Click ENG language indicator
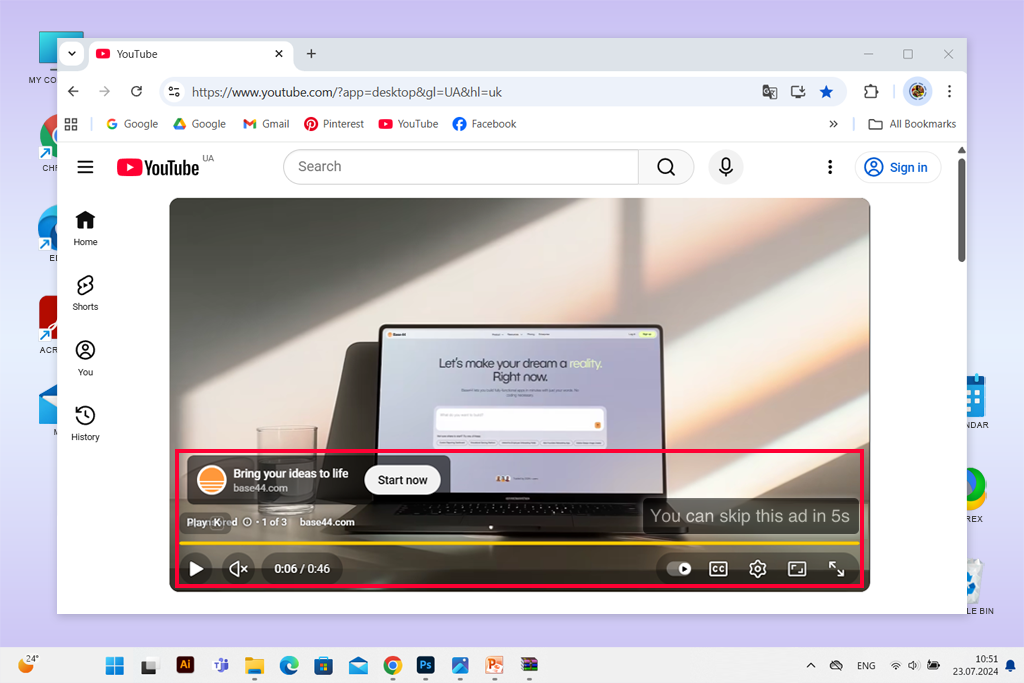The height and width of the screenshot is (683, 1024). (x=866, y=666)
